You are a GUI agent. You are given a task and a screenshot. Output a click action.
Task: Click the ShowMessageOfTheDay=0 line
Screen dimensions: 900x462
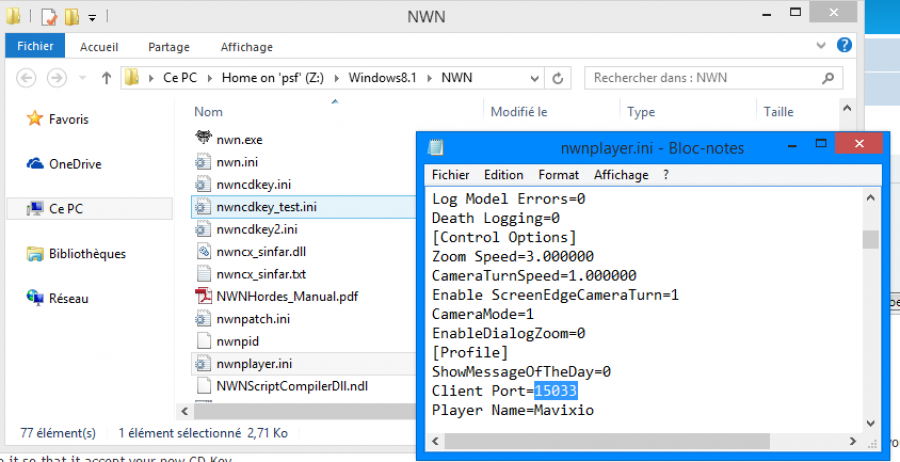pyautogui.click(x=521, y=372)
